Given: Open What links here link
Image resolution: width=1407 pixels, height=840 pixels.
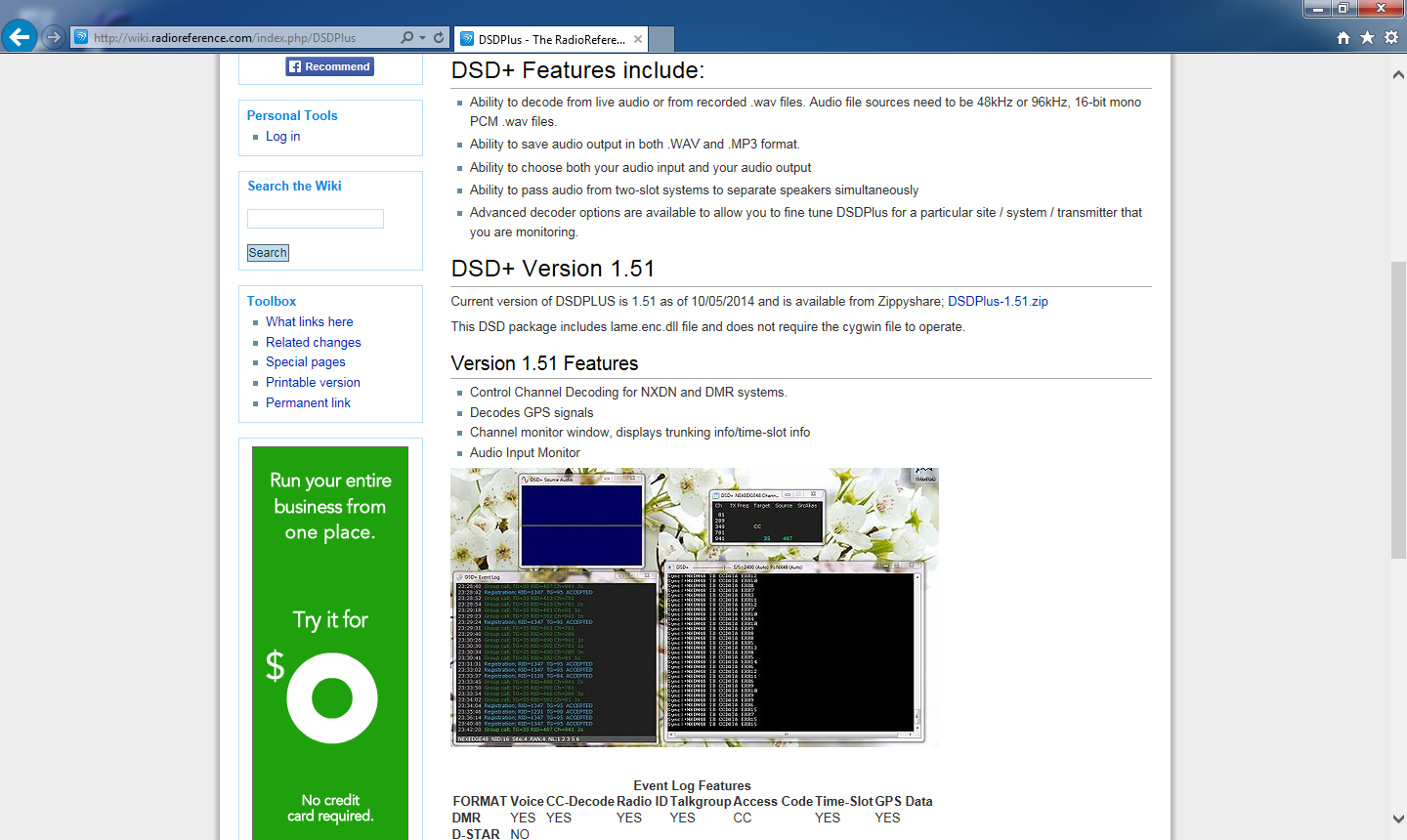Looking at the screenshot, I should point(309,321).
